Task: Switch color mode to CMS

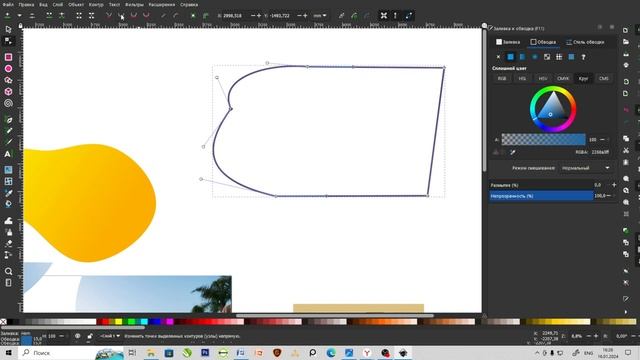Action: (x=604, y=78)
